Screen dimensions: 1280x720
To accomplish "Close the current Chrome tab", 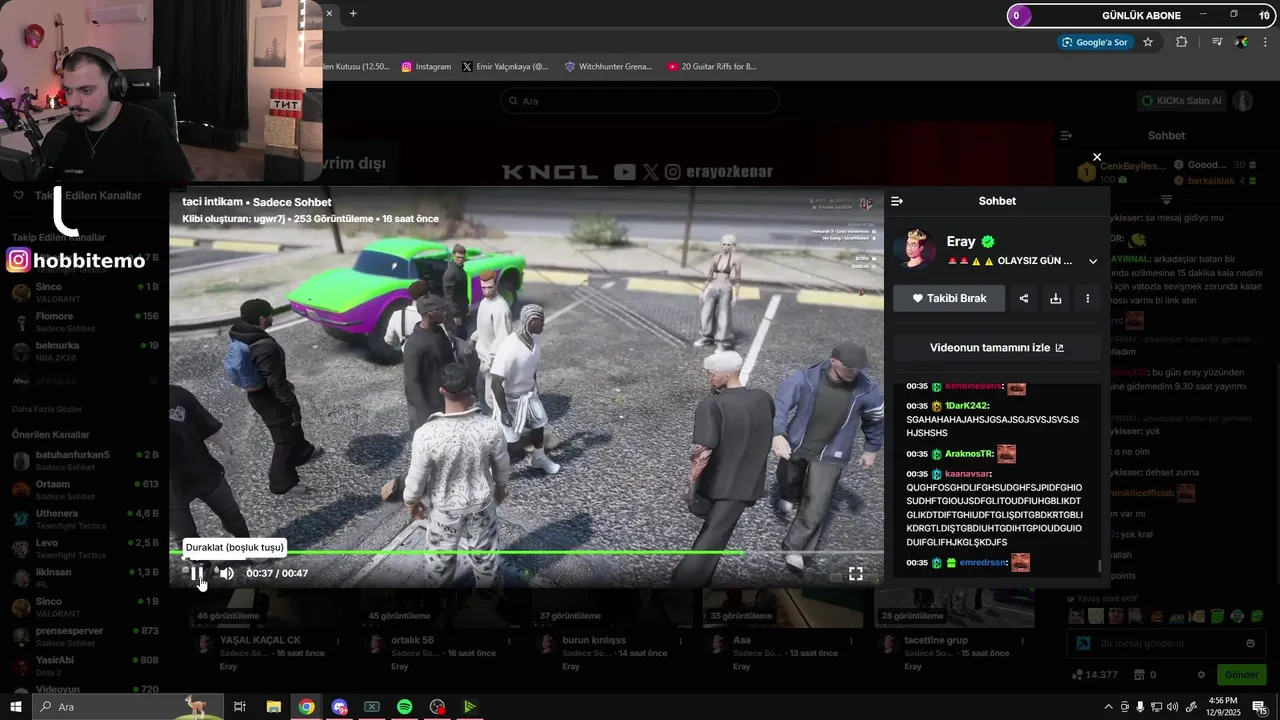I will [329, 13].
